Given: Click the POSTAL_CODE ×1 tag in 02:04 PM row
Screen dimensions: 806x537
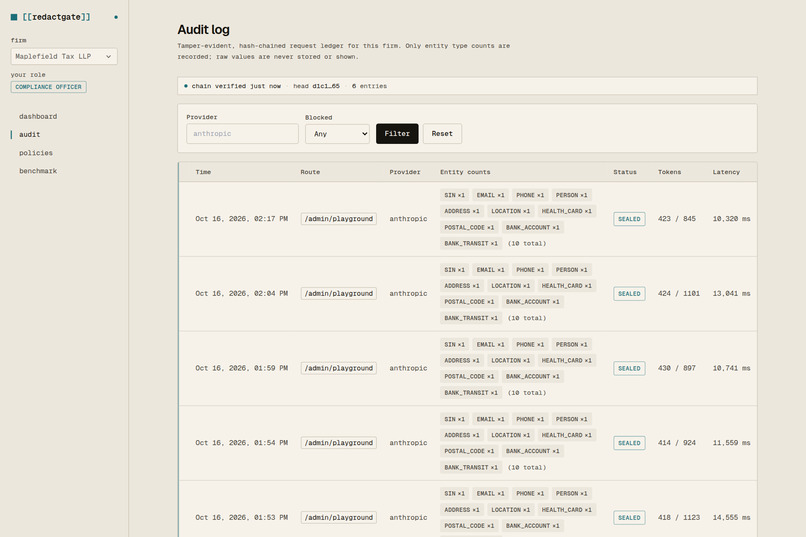Looking at the screenshot, I should pyautogui.click(x=469, y=302).
